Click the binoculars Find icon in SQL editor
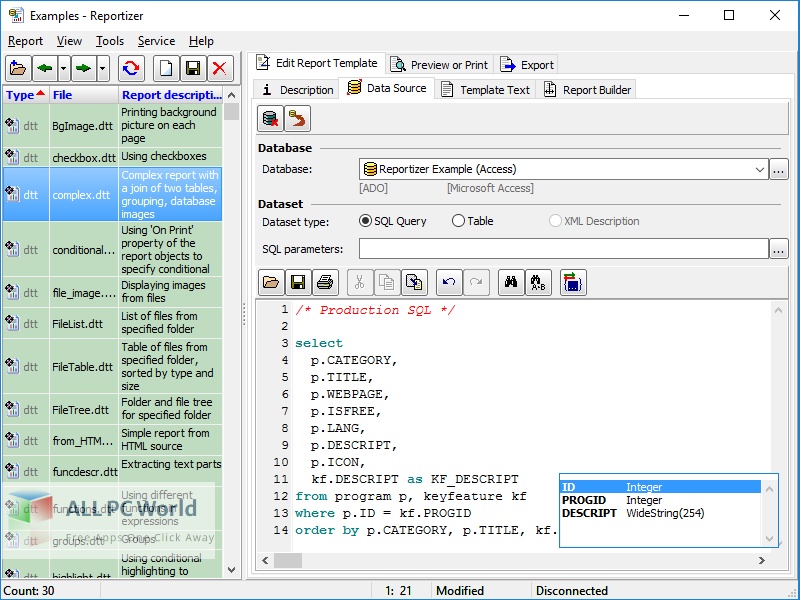Image resolution: width=800 pixels, height=600 pixels. tap(510, 283)
